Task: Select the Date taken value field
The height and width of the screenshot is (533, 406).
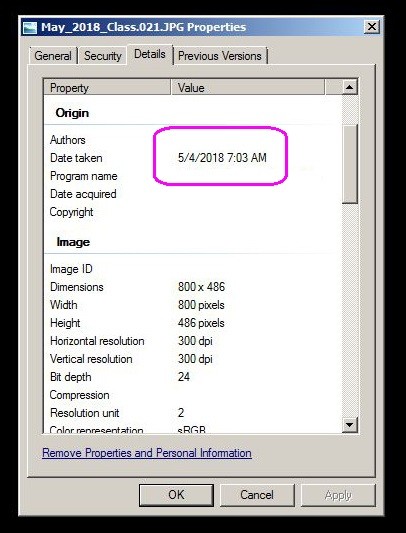Action: pyautogui.click(x=222, y=158)
